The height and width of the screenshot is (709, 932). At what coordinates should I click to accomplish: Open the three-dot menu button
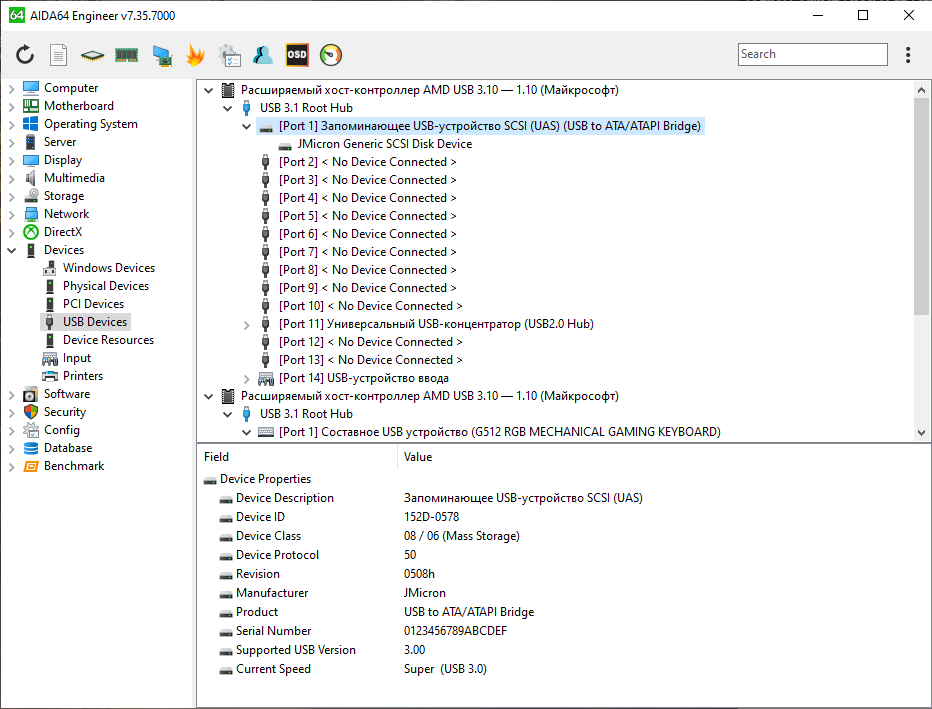(908, 55)
